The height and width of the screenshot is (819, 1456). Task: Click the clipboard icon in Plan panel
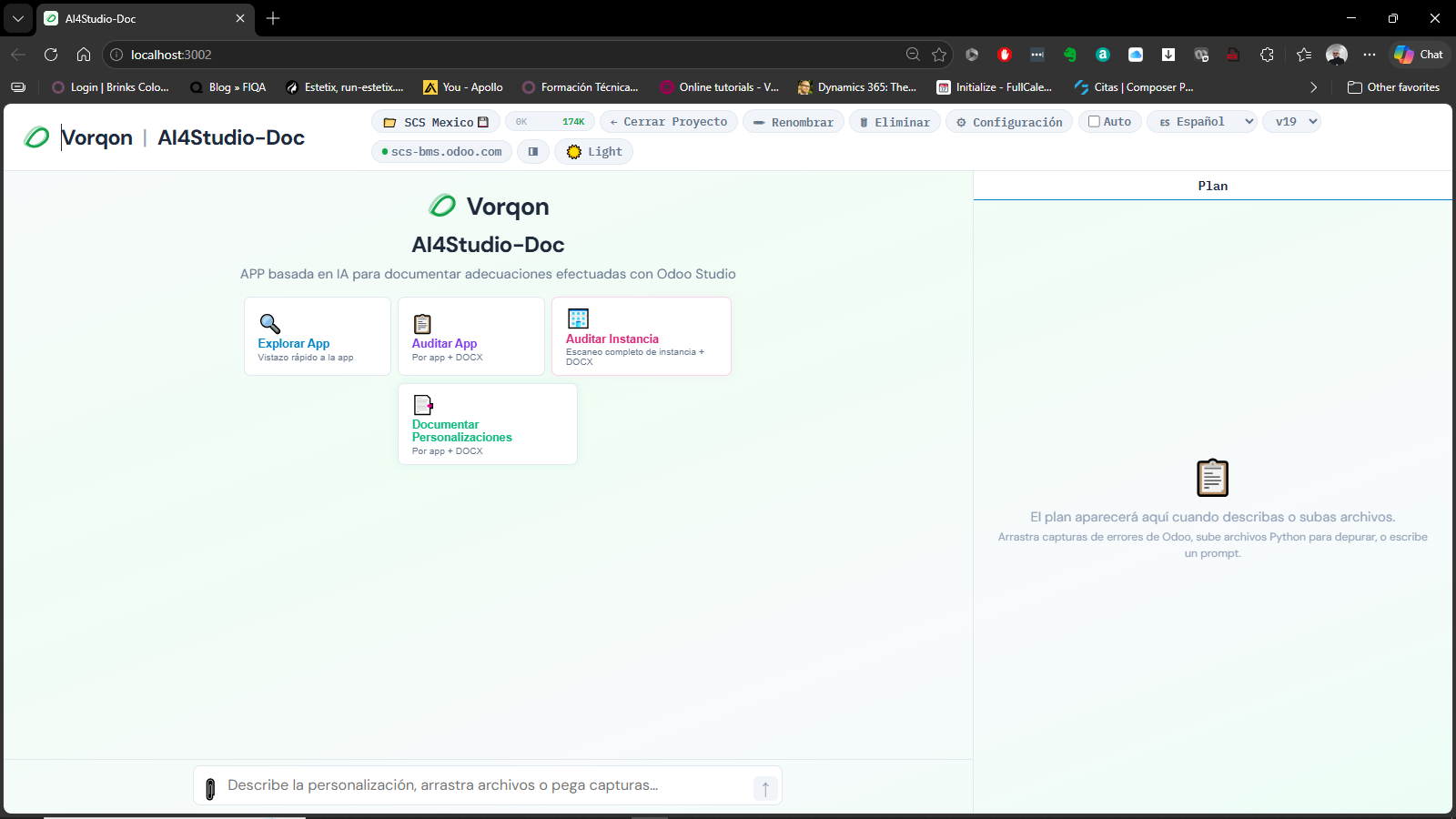click(1212, 478)
